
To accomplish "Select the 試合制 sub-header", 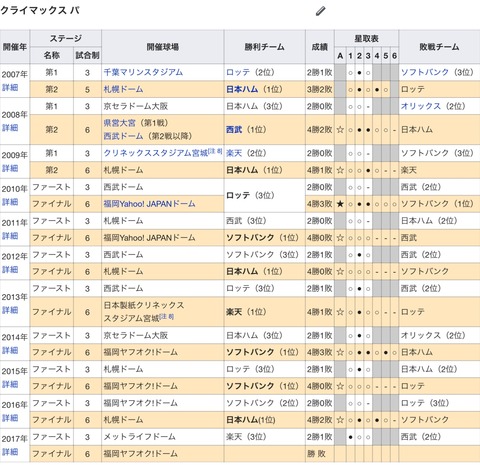I will coord(87,55).
